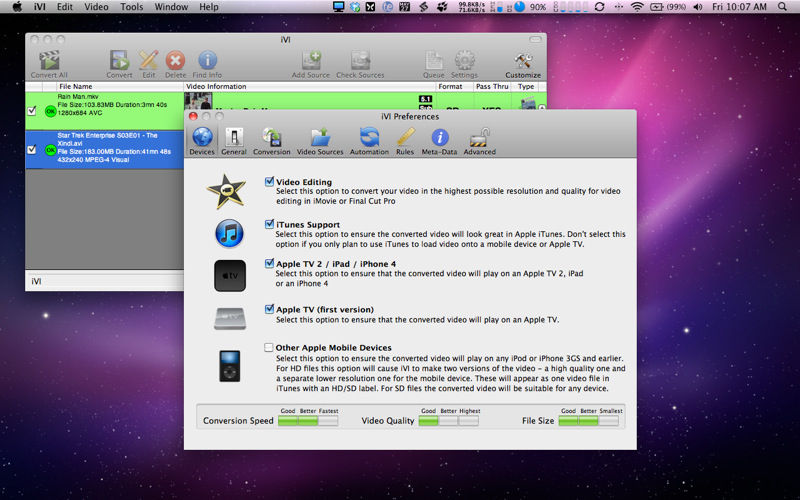The image size is (800, 500).
Task: Click green OK badge on Rain Man row
Action: click(50, 111)
